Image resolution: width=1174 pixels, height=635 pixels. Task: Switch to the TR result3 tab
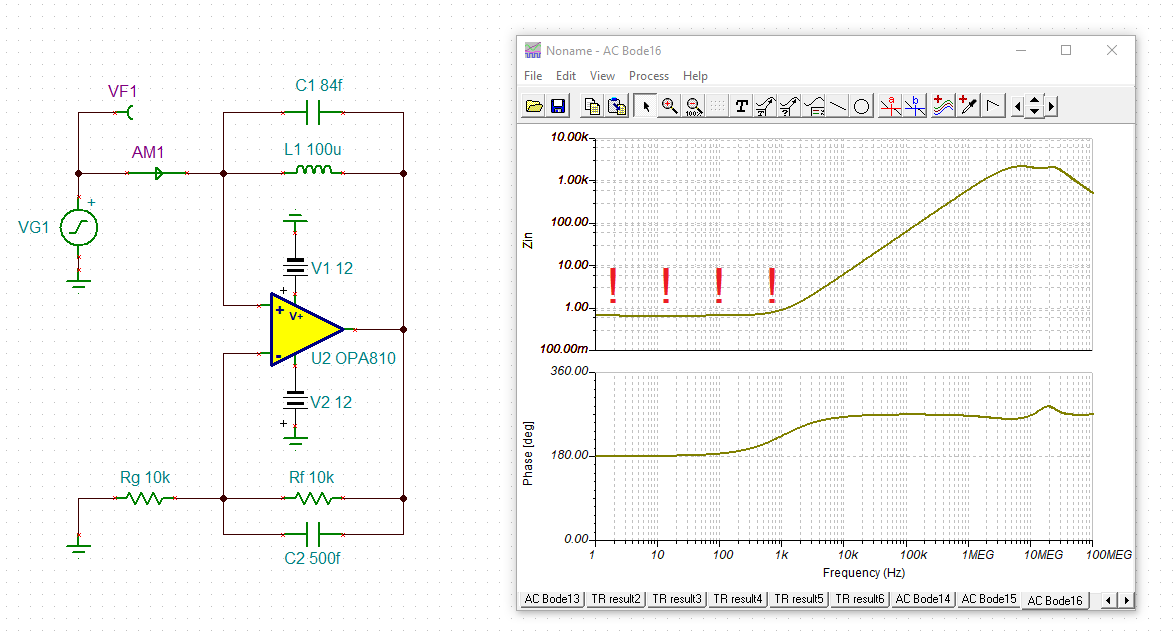(x=676, y=599)
